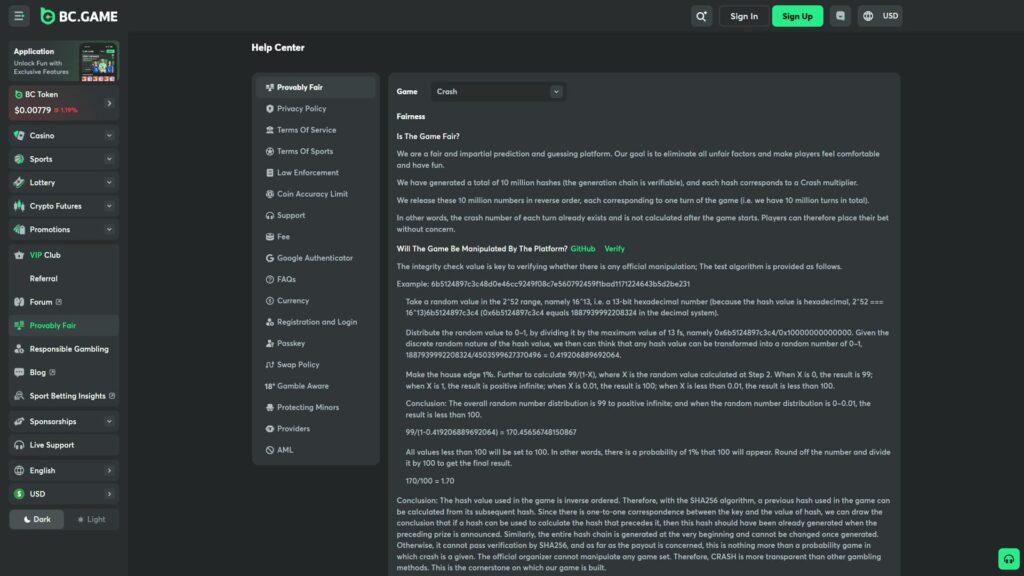Toggle the hamburger sidebar menu icon
The image size is (1024, 576).
(19, 16)
